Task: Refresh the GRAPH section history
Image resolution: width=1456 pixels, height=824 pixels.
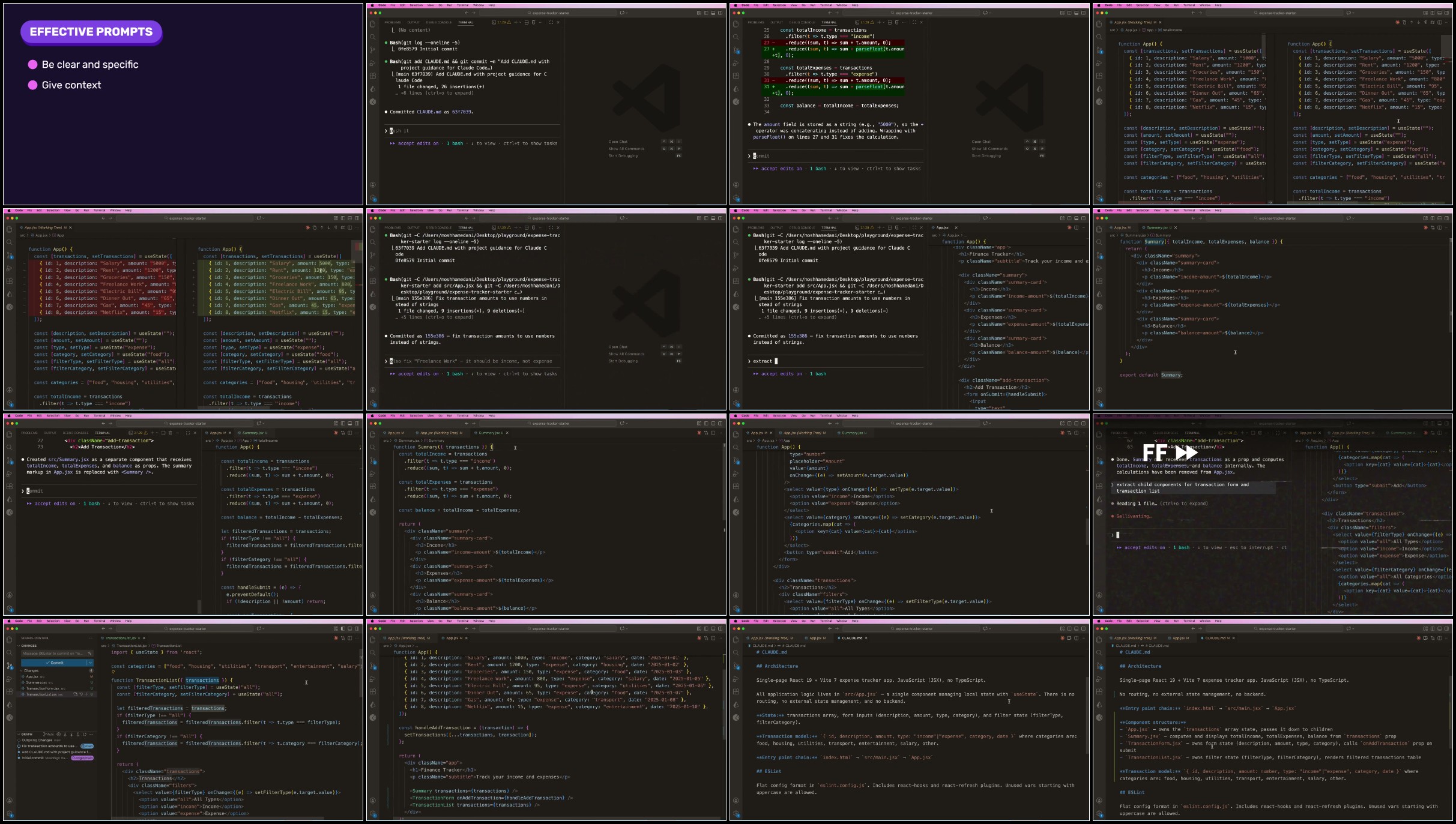Action: (x=85, y=734)
